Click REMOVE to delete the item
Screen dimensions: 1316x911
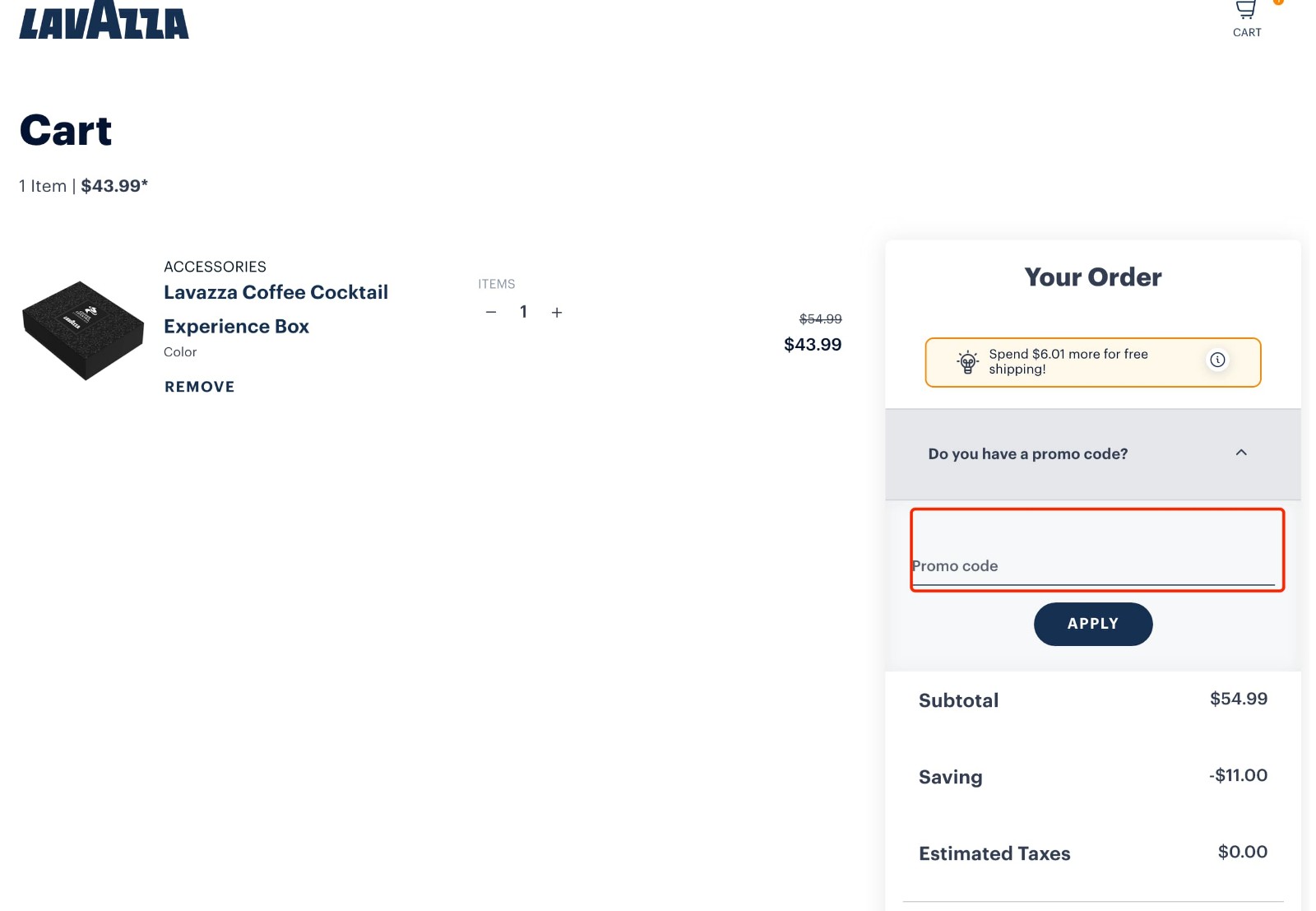pyautogui.click(x=199, y=386)
